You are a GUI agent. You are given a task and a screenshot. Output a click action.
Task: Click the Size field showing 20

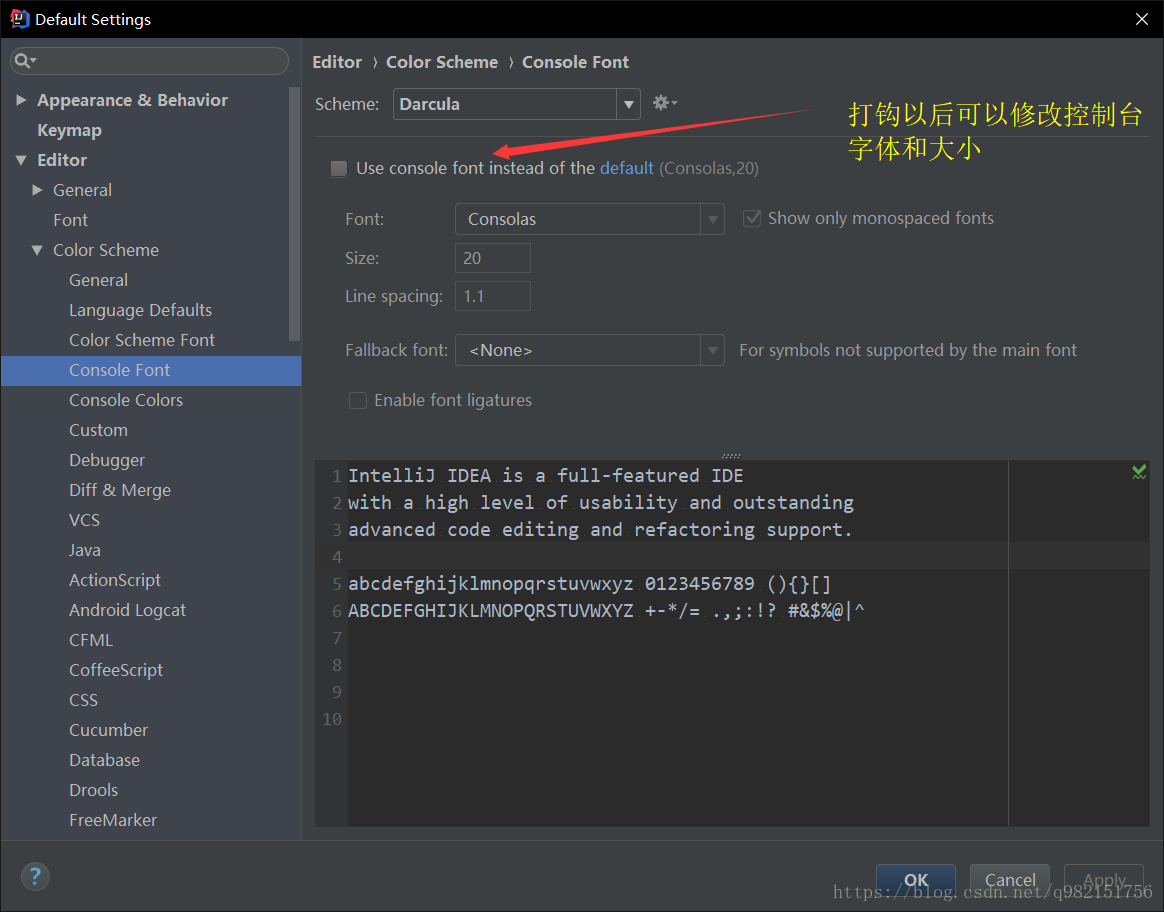coord(492,258)
